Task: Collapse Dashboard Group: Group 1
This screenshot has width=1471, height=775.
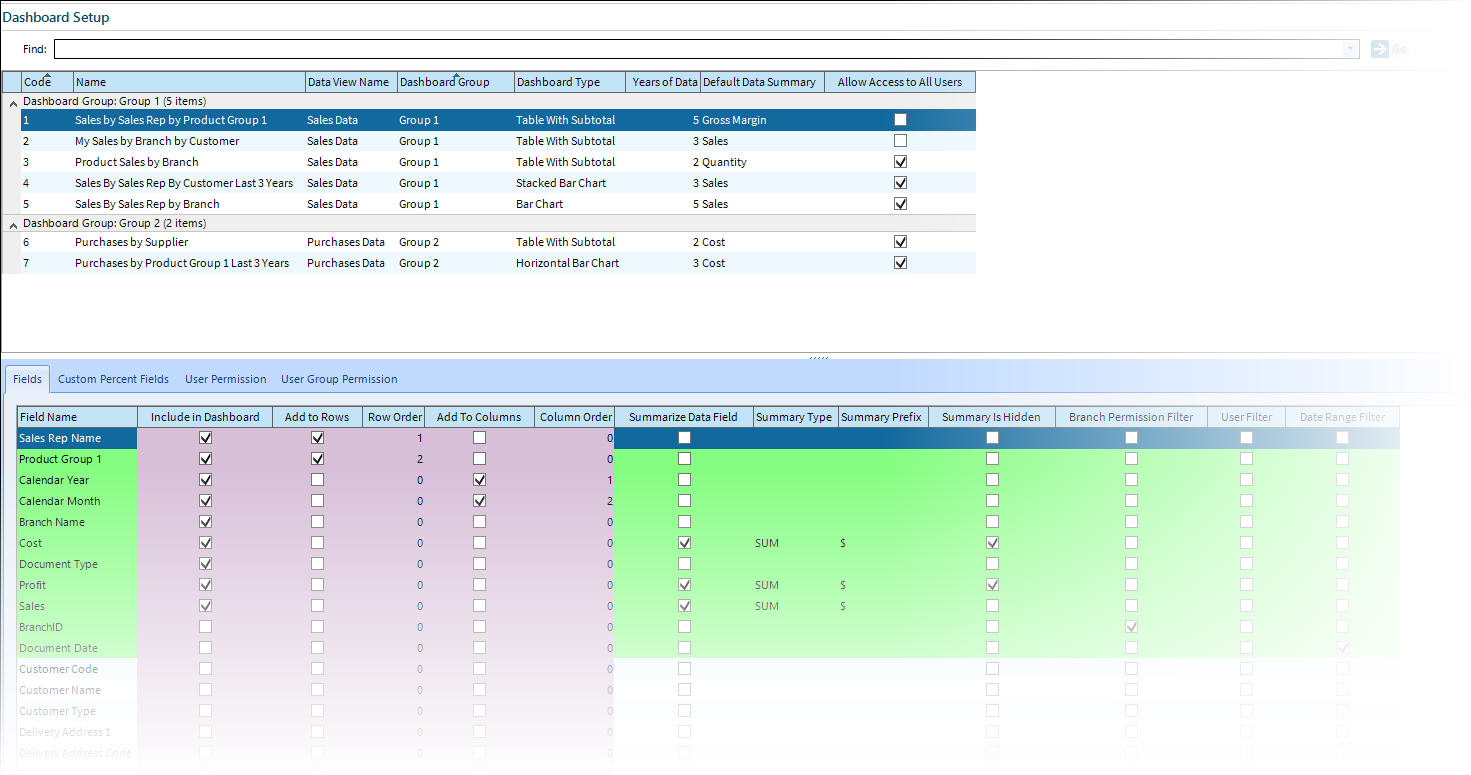Action: click(13, 102)
